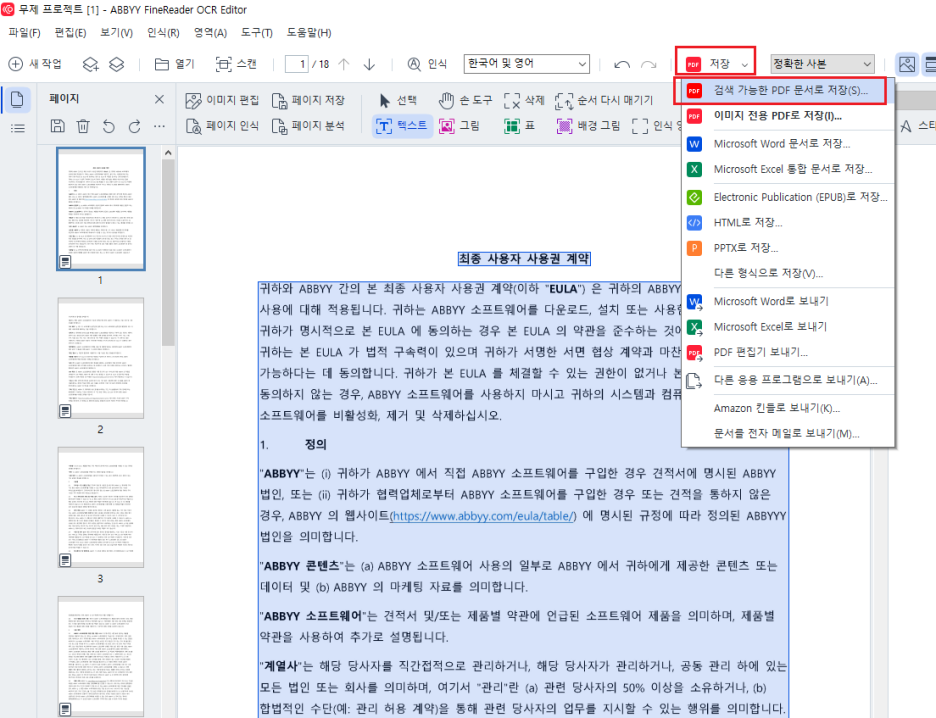Open the 보기(V) menu

[116, 33]
